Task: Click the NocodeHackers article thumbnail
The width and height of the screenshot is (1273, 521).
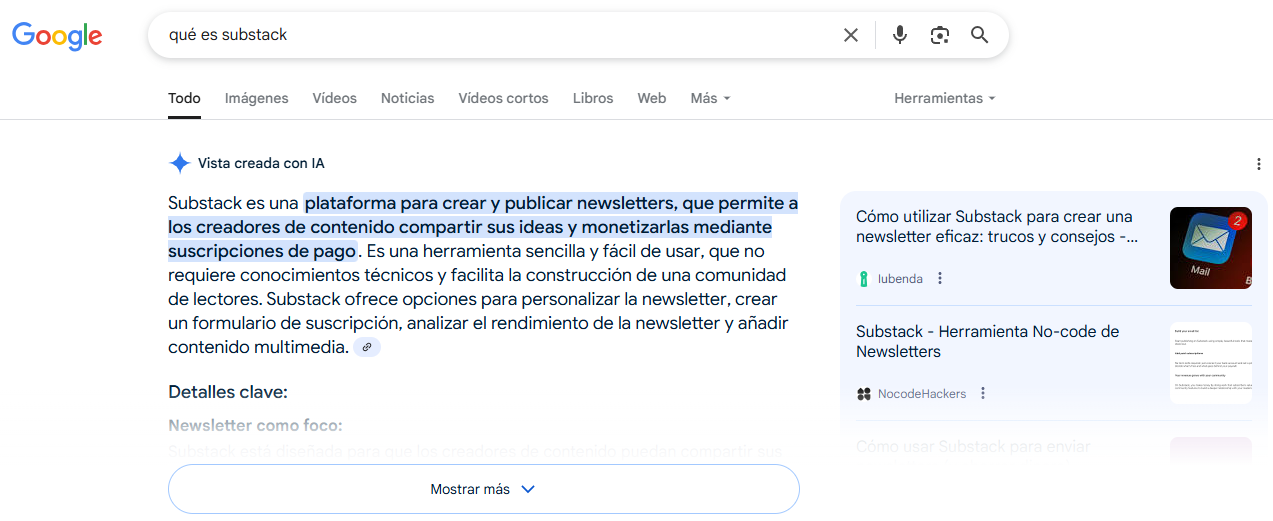Action: (1211, 363)
